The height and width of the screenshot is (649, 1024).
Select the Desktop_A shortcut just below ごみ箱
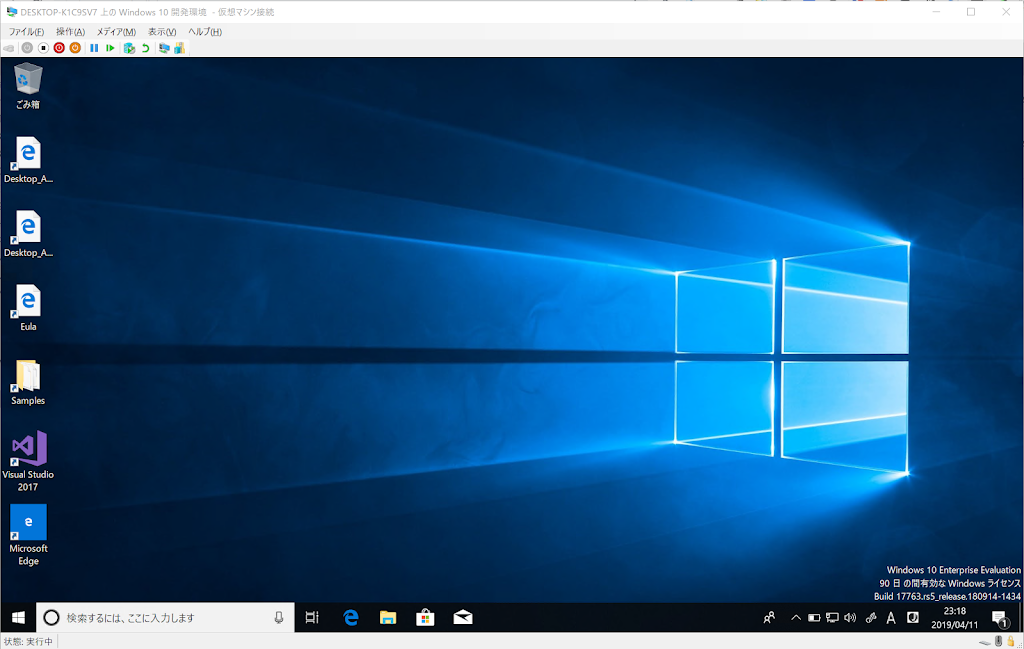28,160
